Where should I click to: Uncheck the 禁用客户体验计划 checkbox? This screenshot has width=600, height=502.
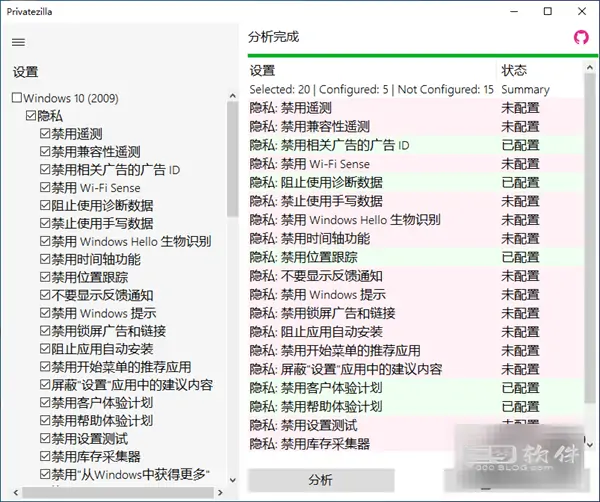[x=45, y=402]
